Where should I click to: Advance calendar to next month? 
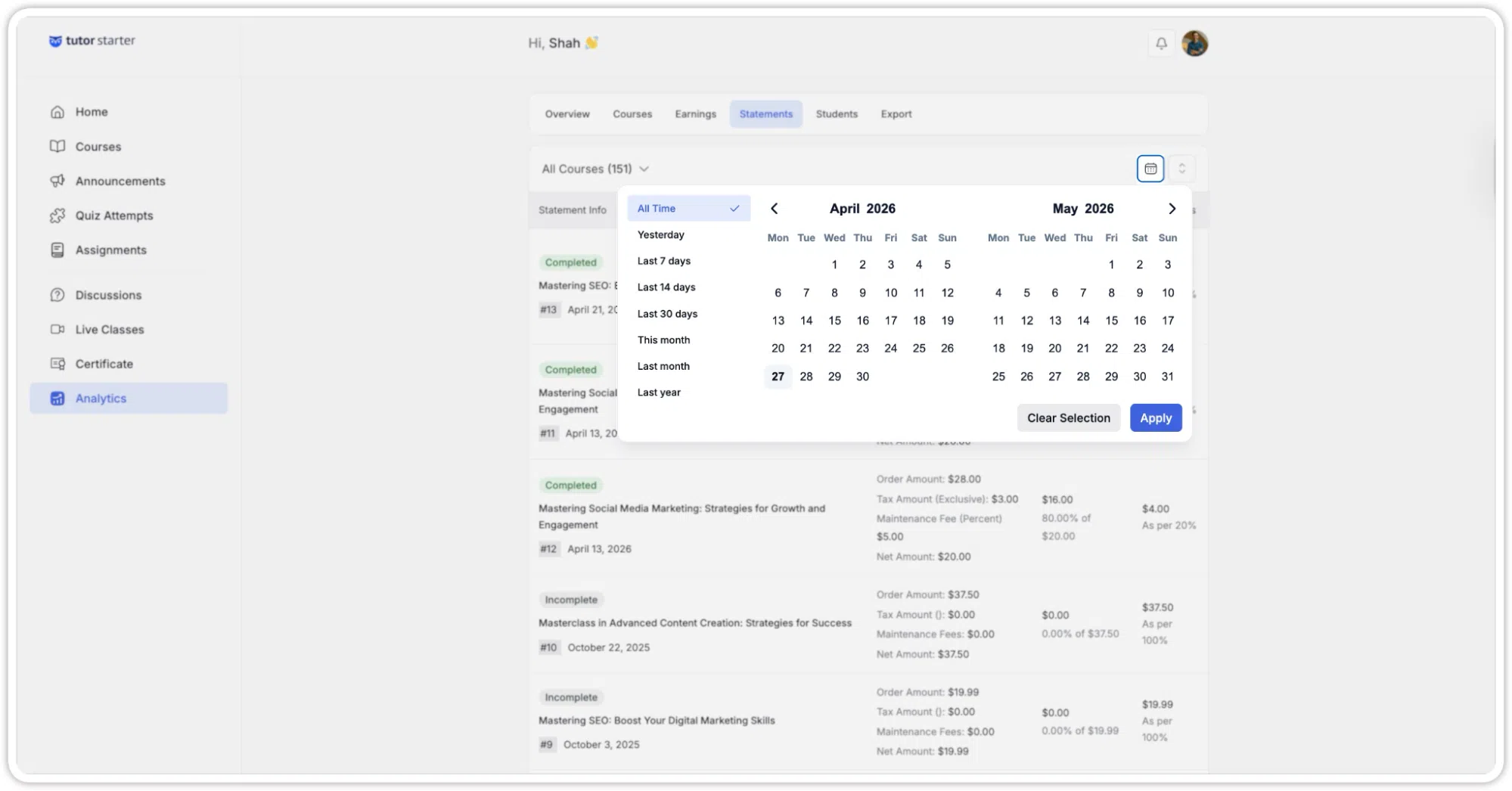tap(1172, 209)
